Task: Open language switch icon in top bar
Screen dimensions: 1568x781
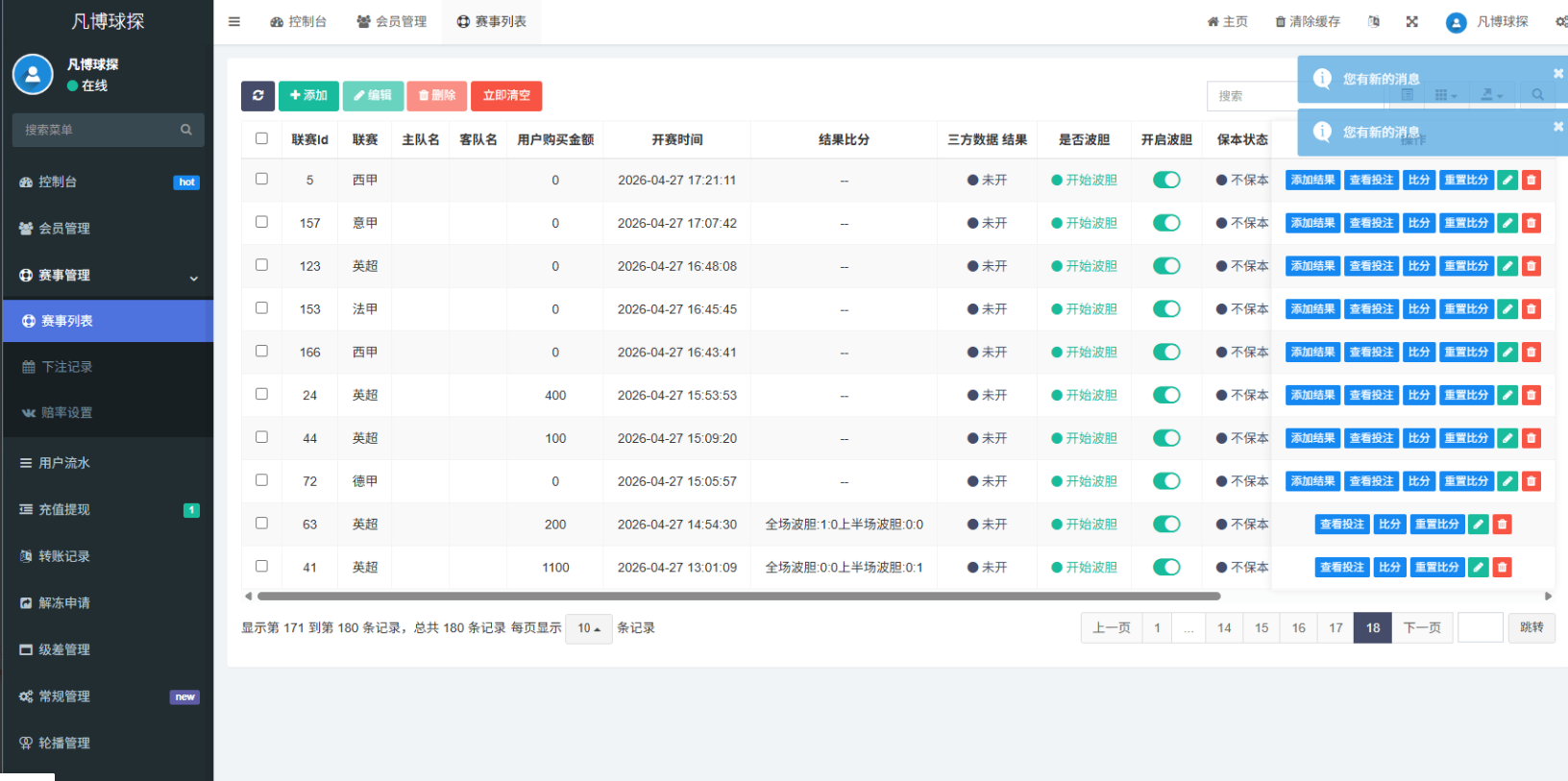Action: point(1373,21)
